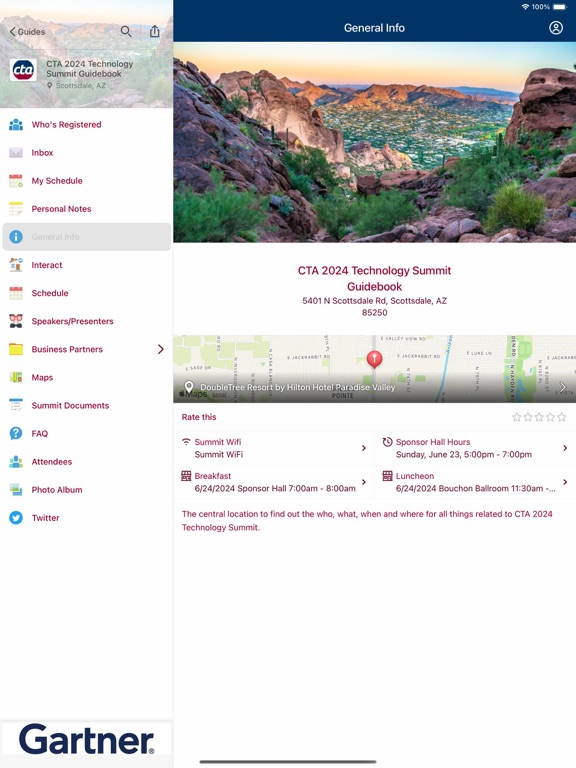The height and width of the screenshot is (768, 576).
Task: Click the Twitter bird icon
Action: (16, 518)
